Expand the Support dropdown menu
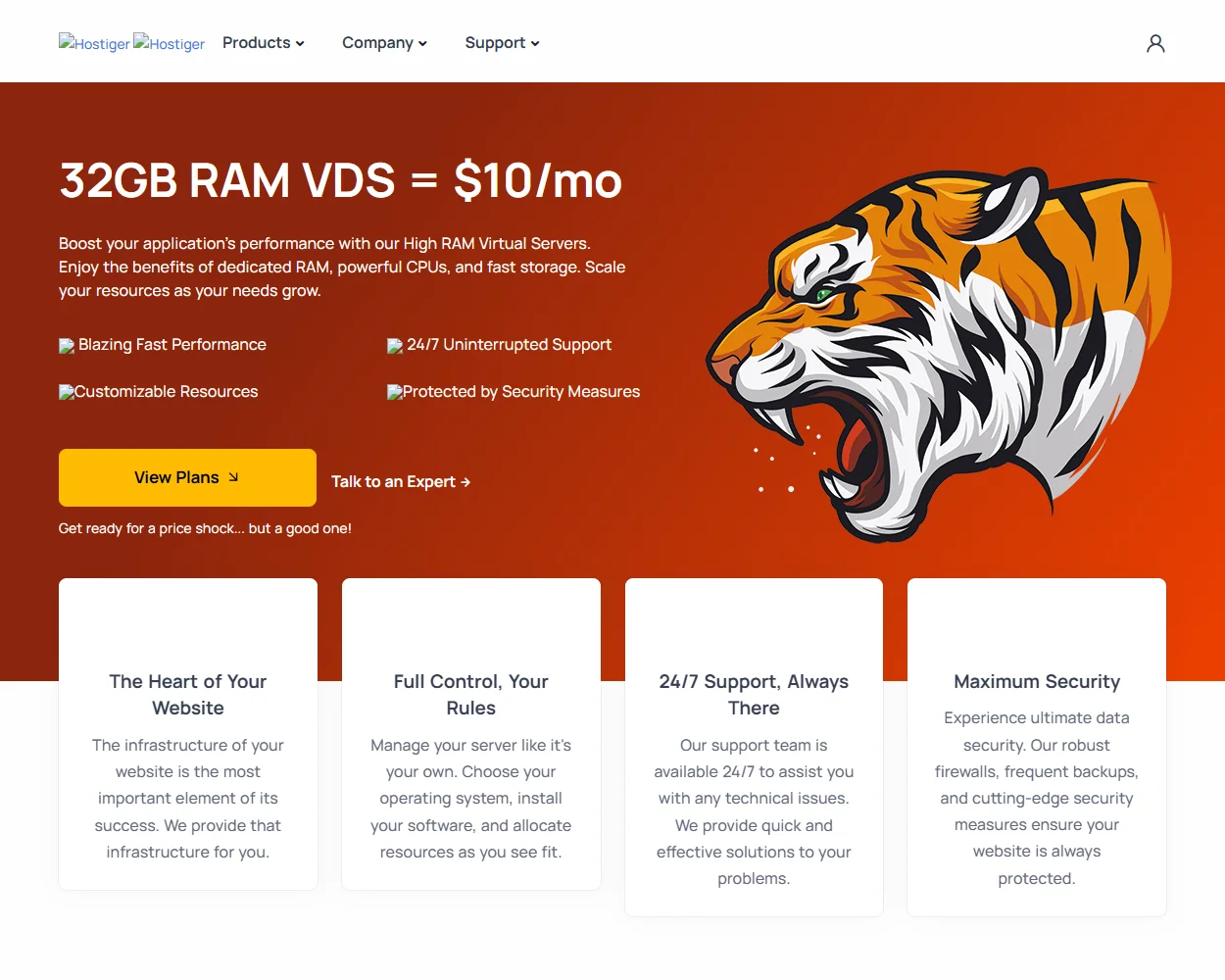This screenshot has width=1225, height=980. pyautogui.click(x=502, y=43)
